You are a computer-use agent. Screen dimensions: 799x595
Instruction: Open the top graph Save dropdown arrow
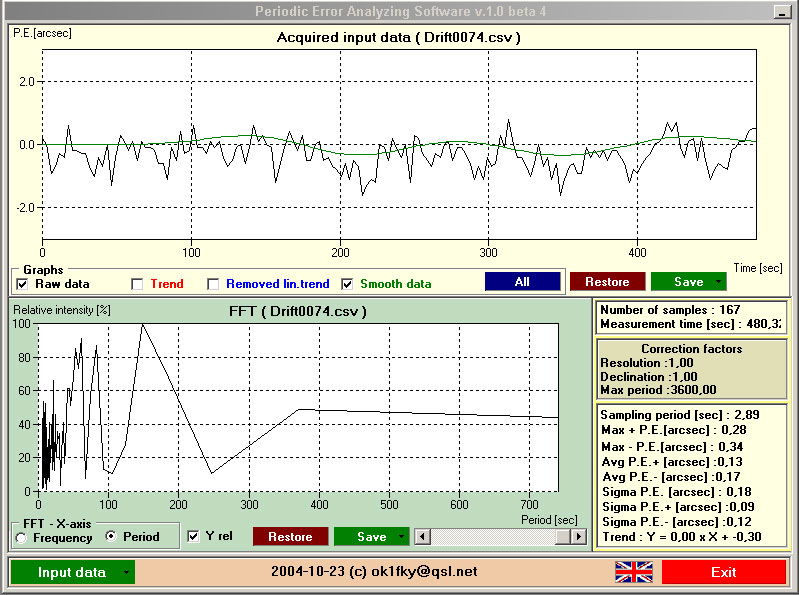pyautogui.click(x=719, y=282)
